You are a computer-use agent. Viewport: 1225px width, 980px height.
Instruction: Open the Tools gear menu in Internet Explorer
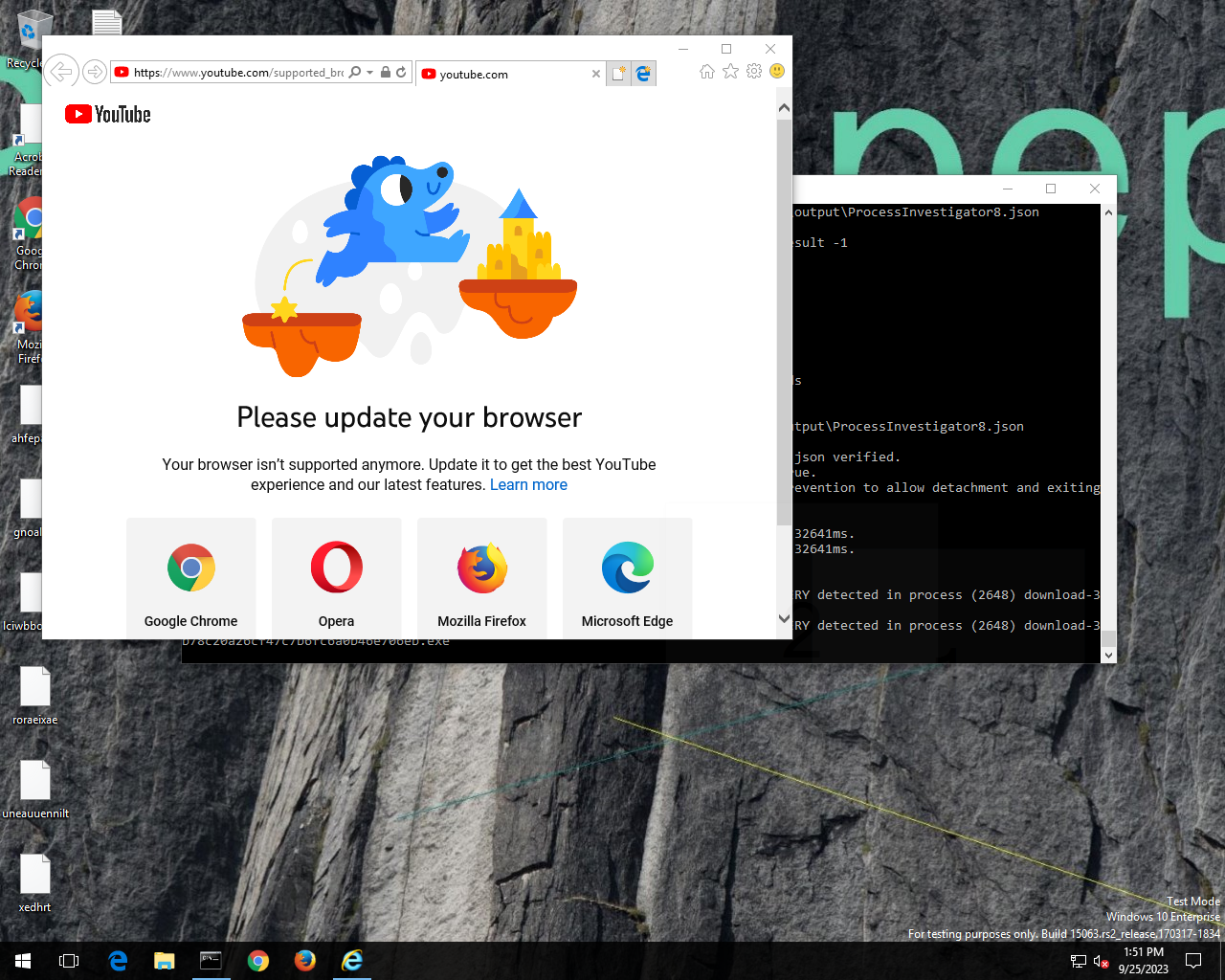point(754,72)
